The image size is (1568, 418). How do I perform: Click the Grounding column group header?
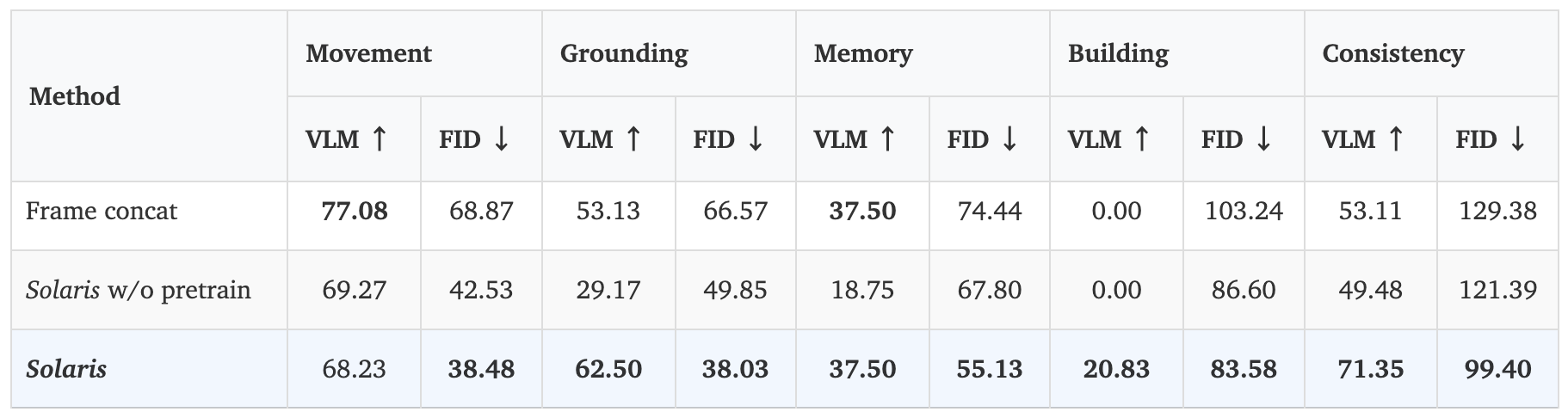pos(624,53)
